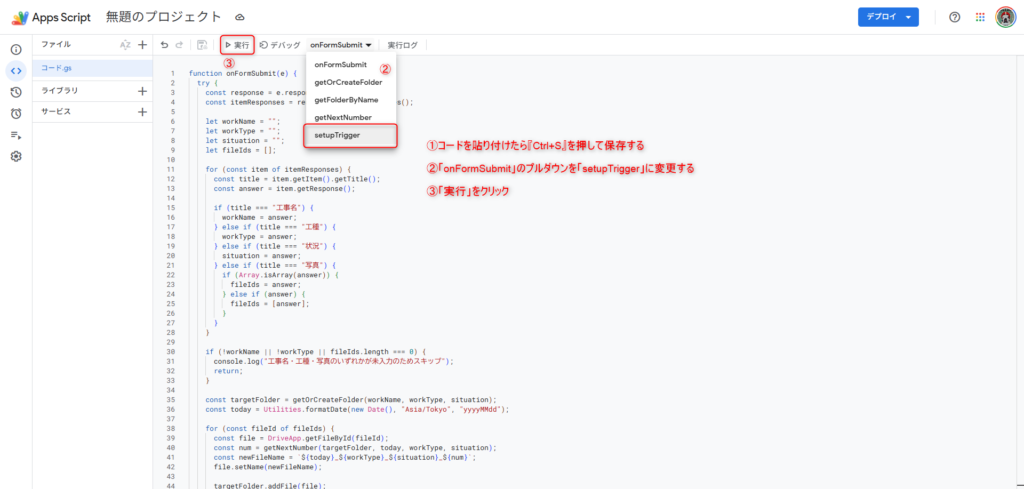Open Project Settings gear icon

pos(16,156)
